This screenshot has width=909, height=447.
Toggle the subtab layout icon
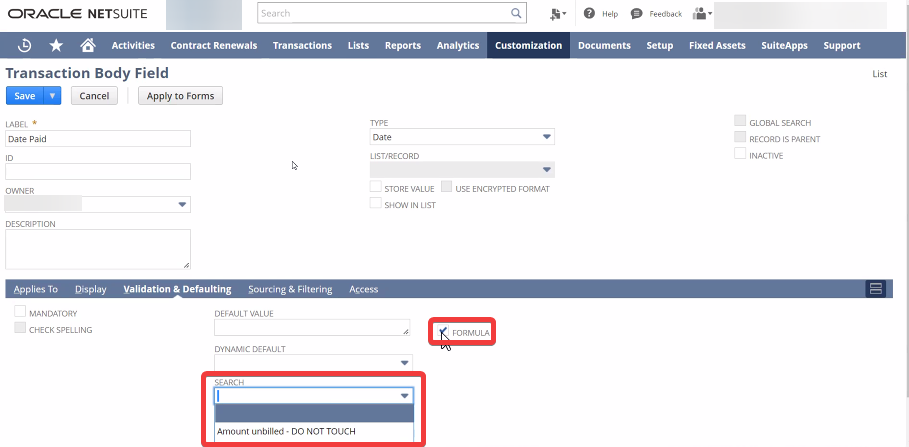click(875, 289)
